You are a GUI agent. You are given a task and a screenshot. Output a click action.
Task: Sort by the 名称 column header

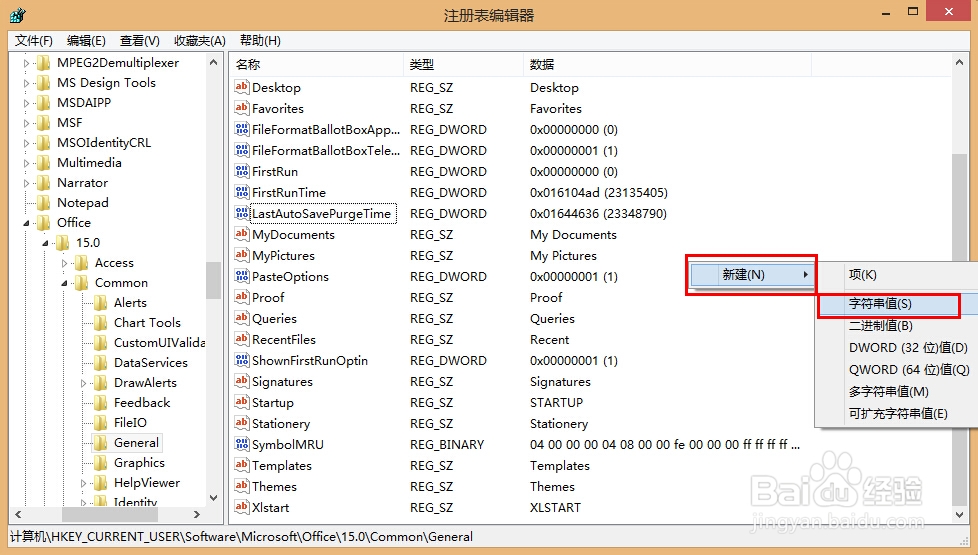pyautogui.click(x=317, y=64)
